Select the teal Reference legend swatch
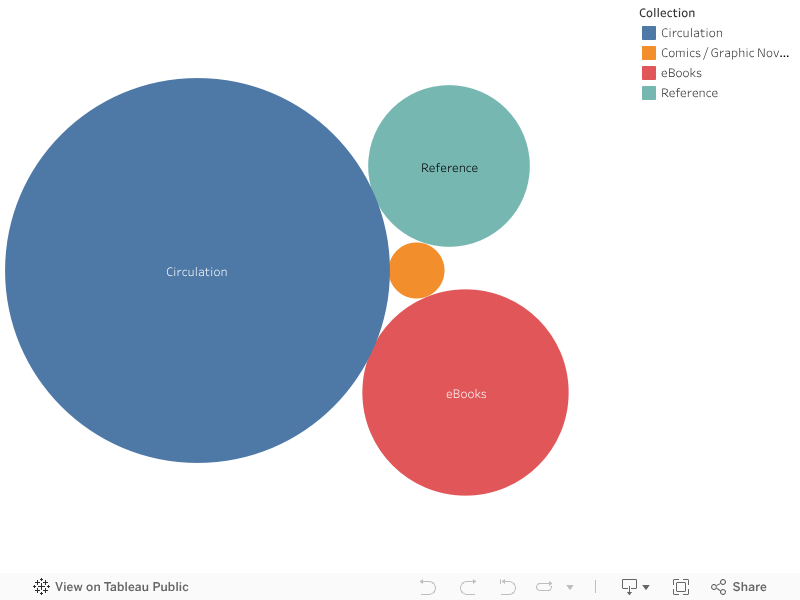The height and width of the screenshot is (600, 800). (648, 93)
